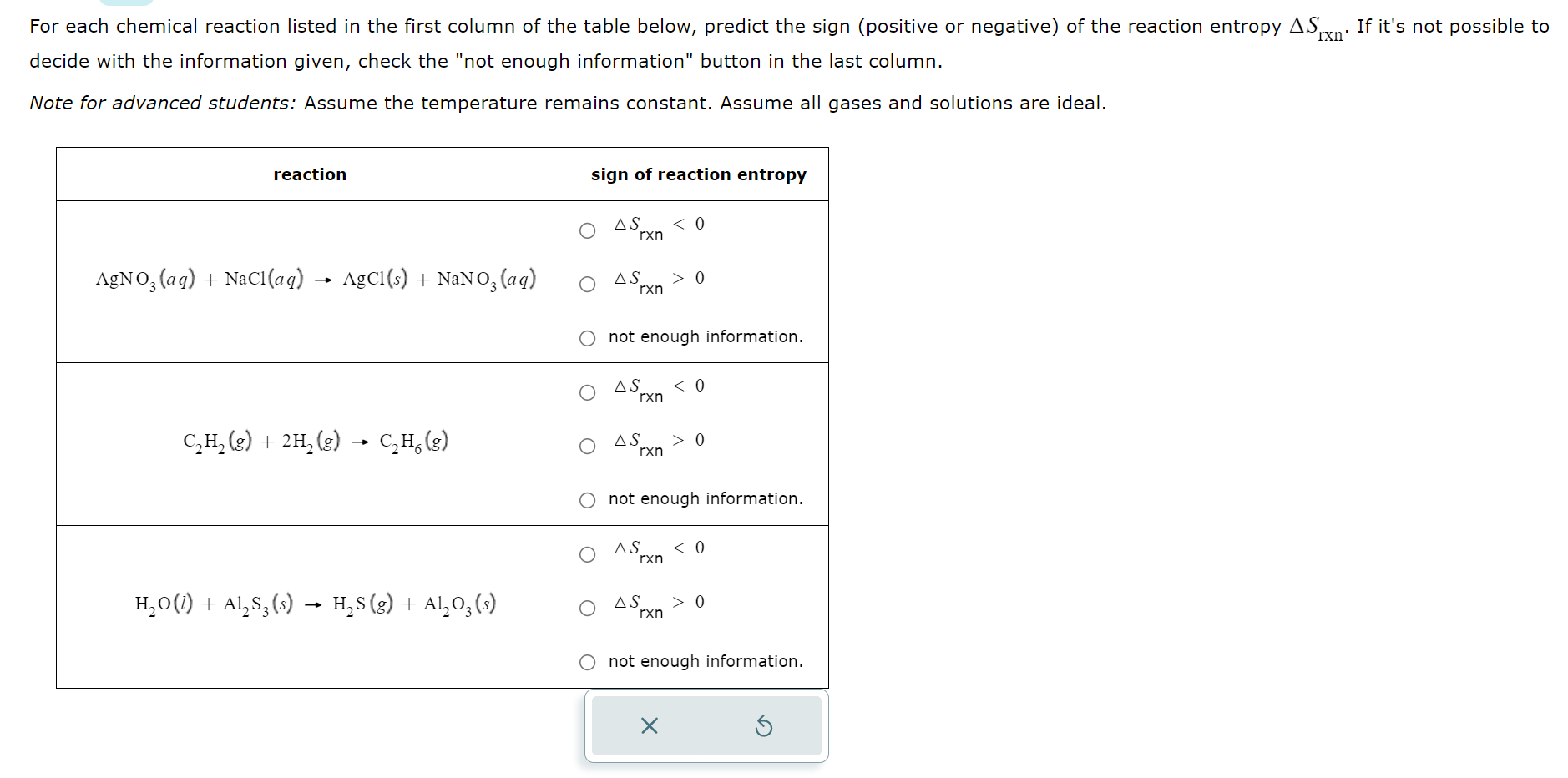Click the C2H2 ethyne reaction equation
The width and height of the screenshot is (1568, 778).
(x=314, y=441)
